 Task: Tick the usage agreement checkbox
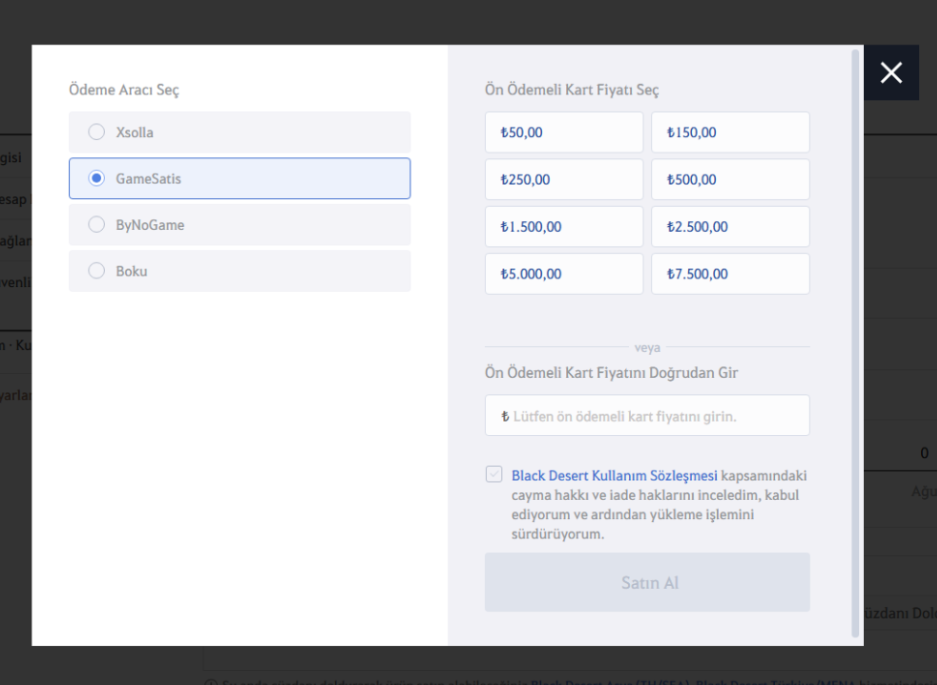coord(494,474)
